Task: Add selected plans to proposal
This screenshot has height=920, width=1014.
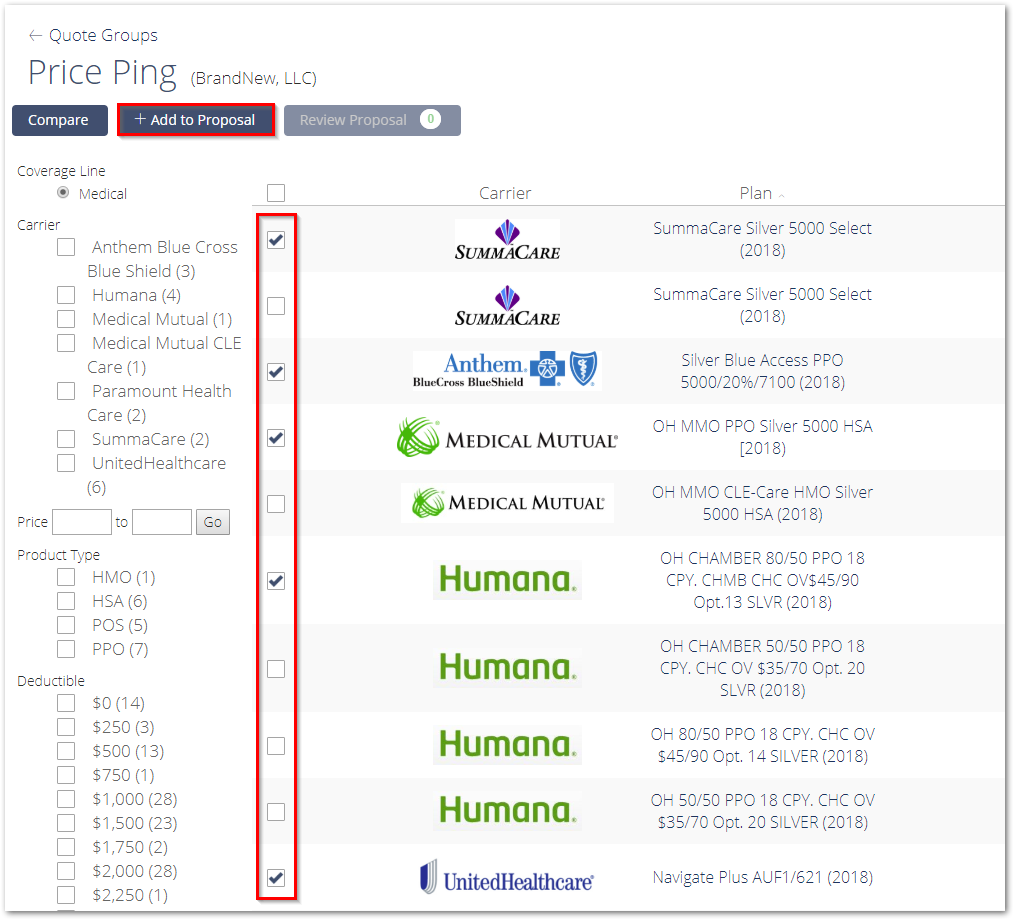Action: [x=195, y=120]
